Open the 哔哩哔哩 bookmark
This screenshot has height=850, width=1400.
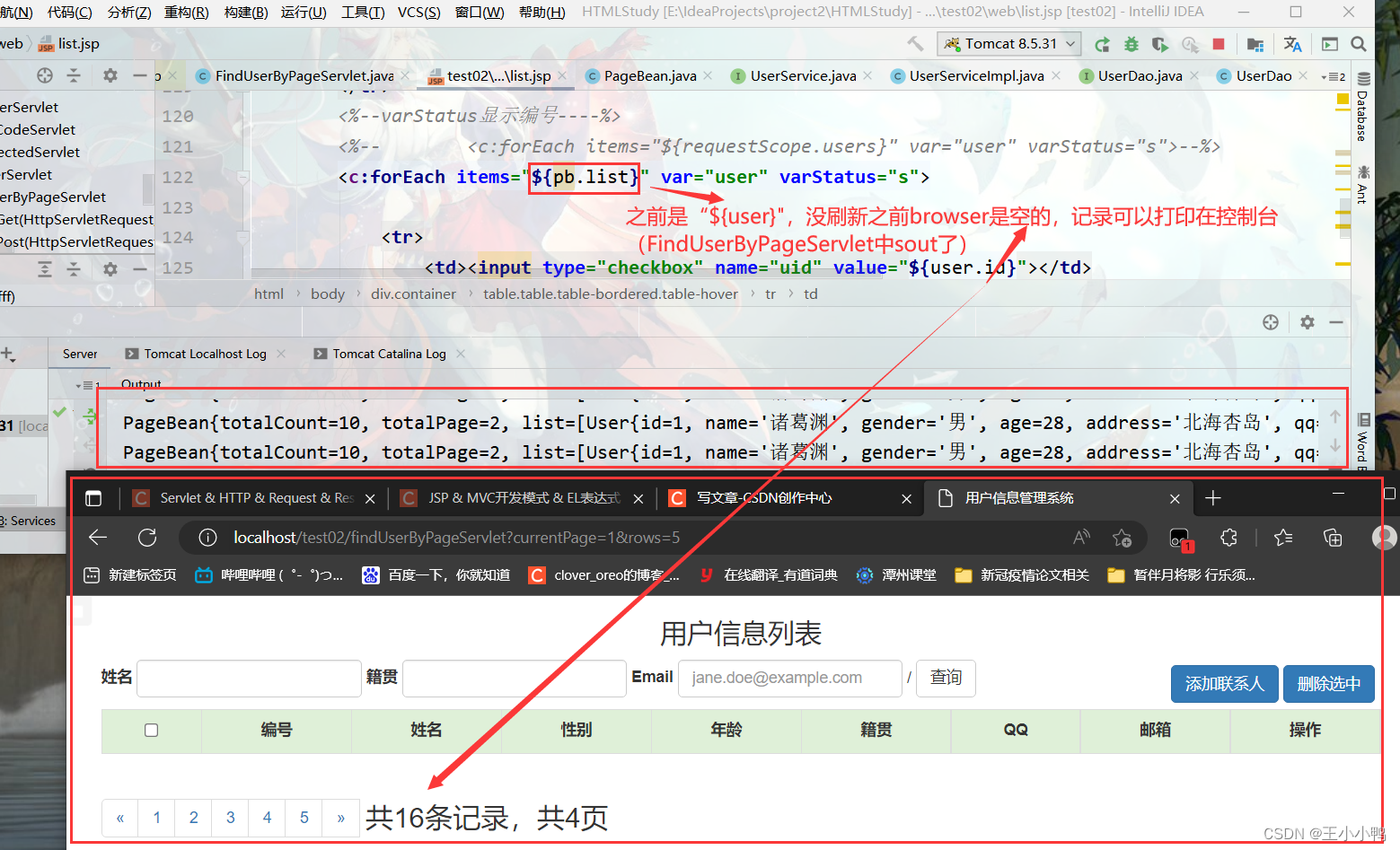269,575
